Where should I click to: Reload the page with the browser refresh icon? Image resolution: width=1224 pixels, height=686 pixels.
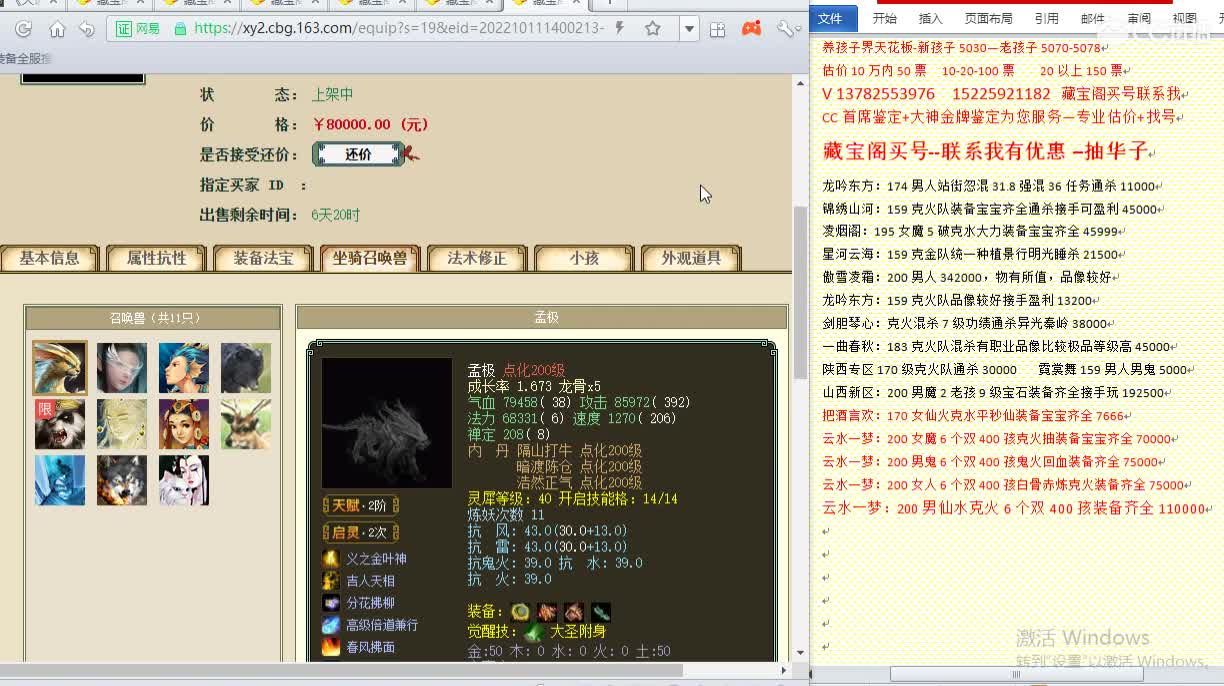coord(24,29)
